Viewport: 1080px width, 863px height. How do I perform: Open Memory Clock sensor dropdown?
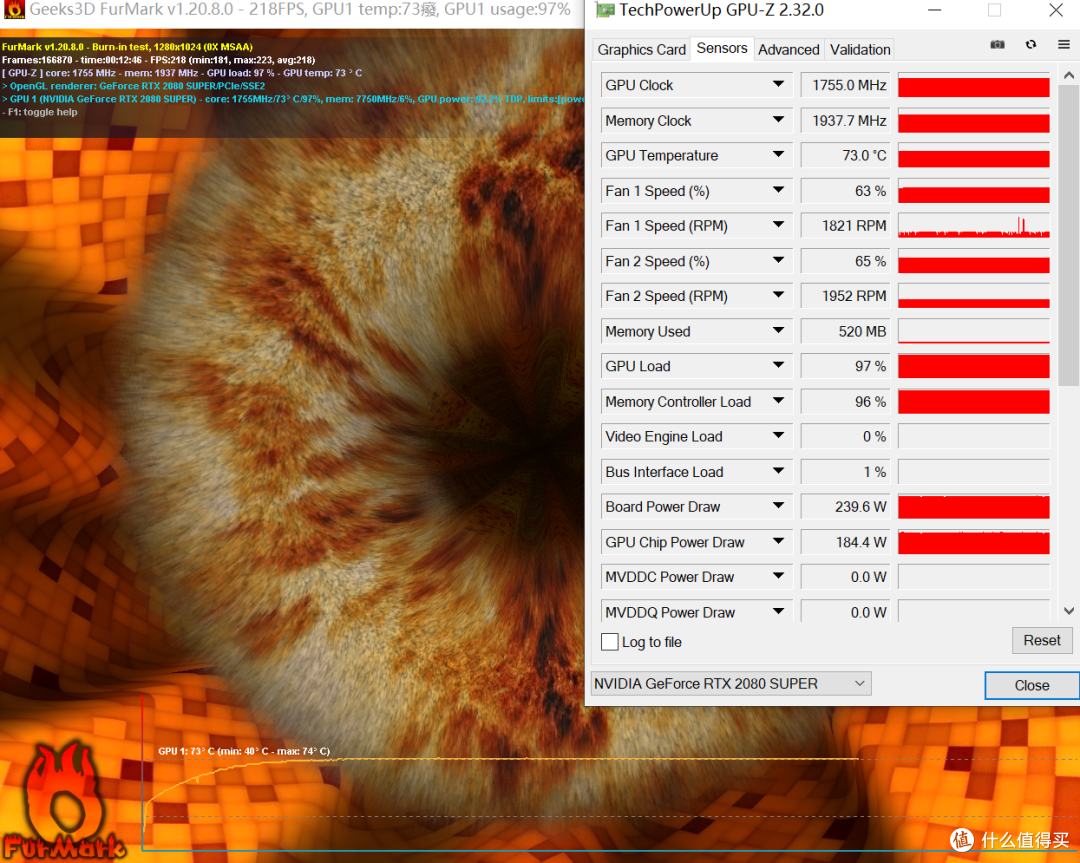pos(778,121)
